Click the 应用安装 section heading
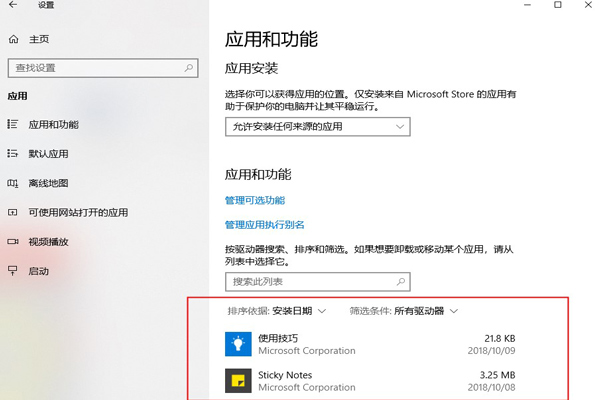The height and width of the screenshot is (400, 600). [x=251, y=69]
